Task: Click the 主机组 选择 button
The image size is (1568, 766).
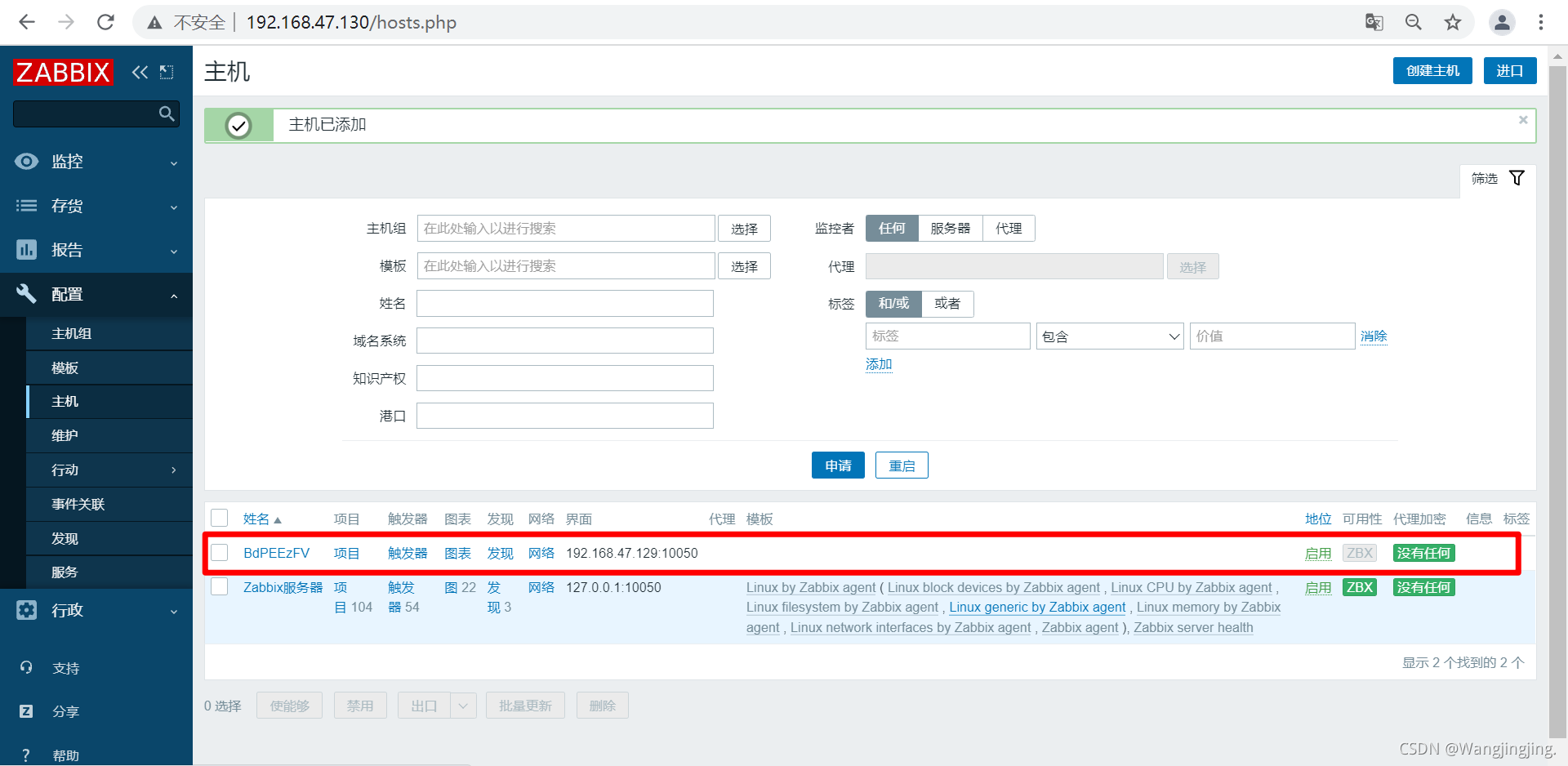Action: point(744,229)
